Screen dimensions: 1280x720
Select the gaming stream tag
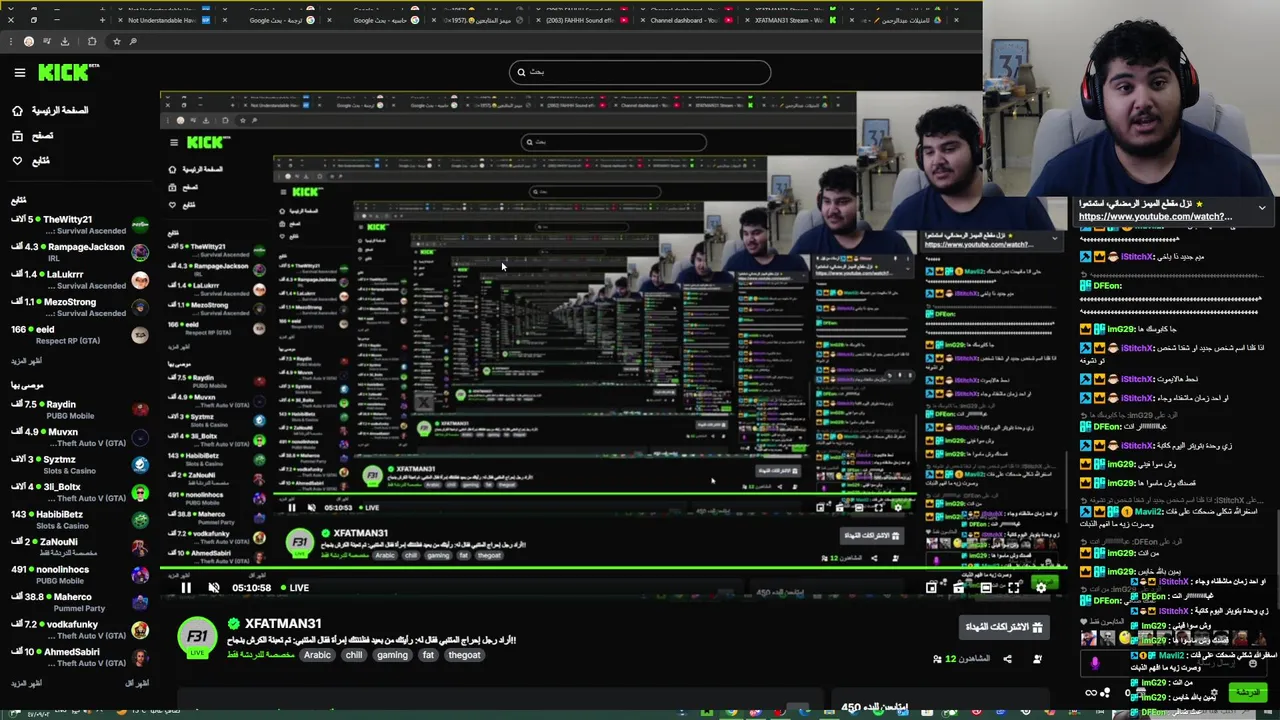[392, 655]
